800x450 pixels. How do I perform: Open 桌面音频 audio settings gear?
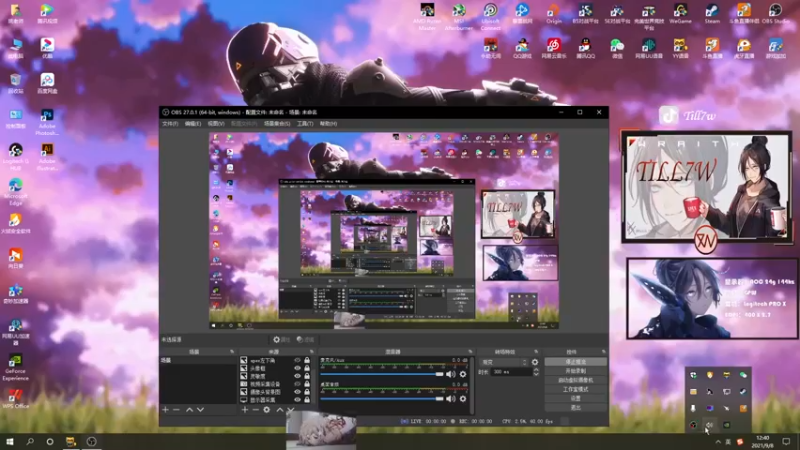click(x=463, y=398)
